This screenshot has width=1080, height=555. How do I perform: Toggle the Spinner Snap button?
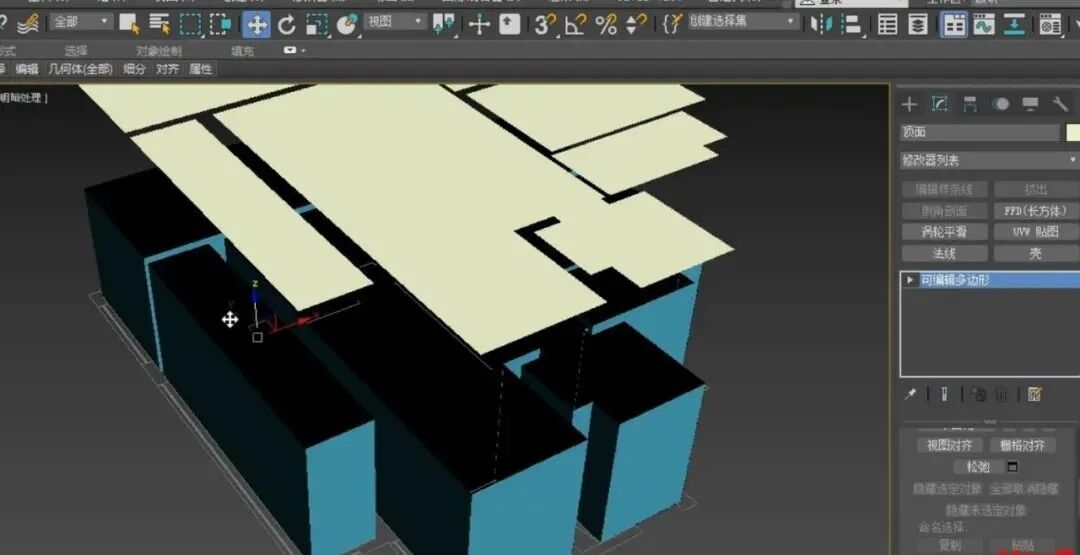coord(635,25)
